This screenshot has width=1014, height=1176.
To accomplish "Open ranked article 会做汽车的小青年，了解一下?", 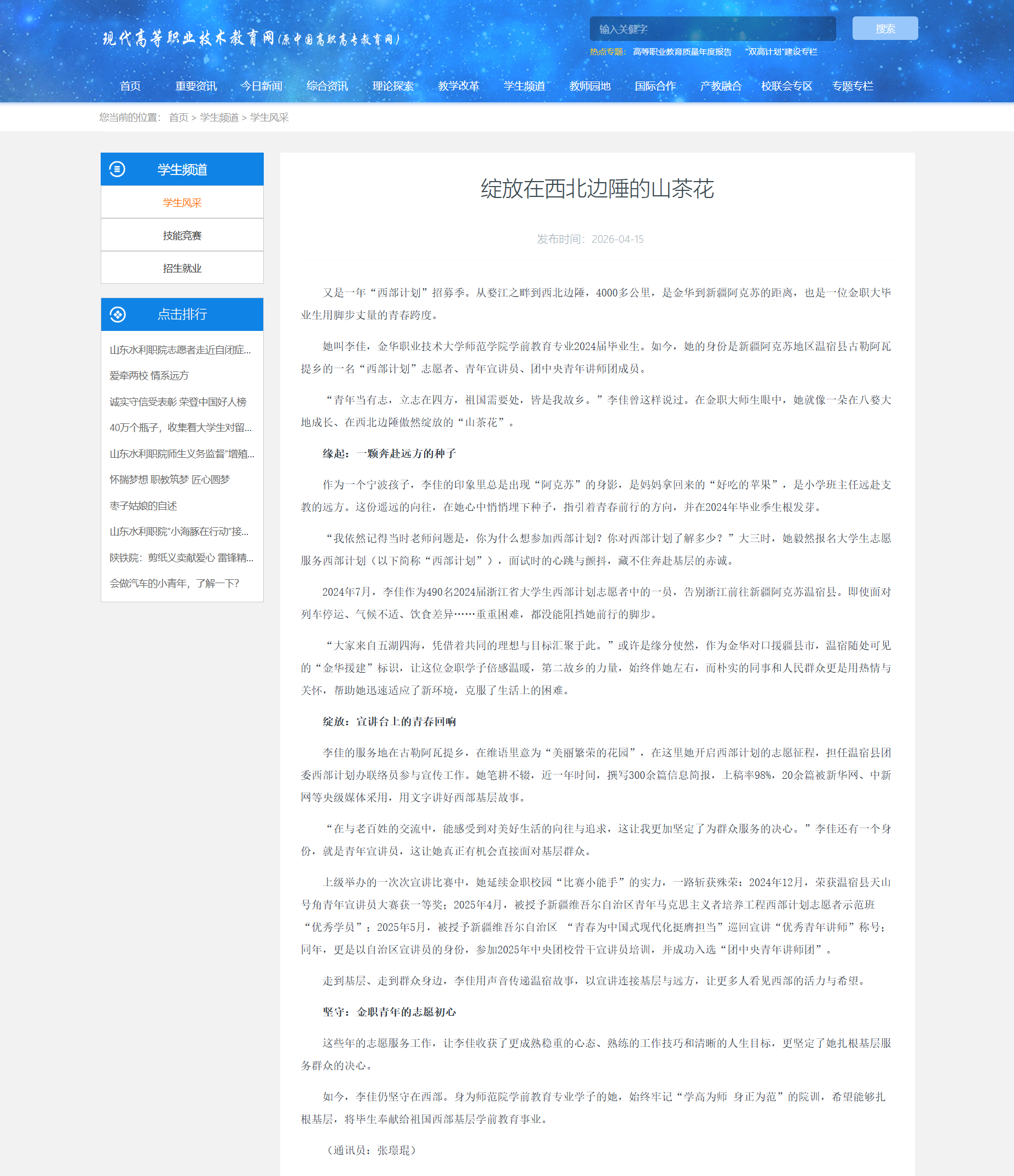I will 175,584.
